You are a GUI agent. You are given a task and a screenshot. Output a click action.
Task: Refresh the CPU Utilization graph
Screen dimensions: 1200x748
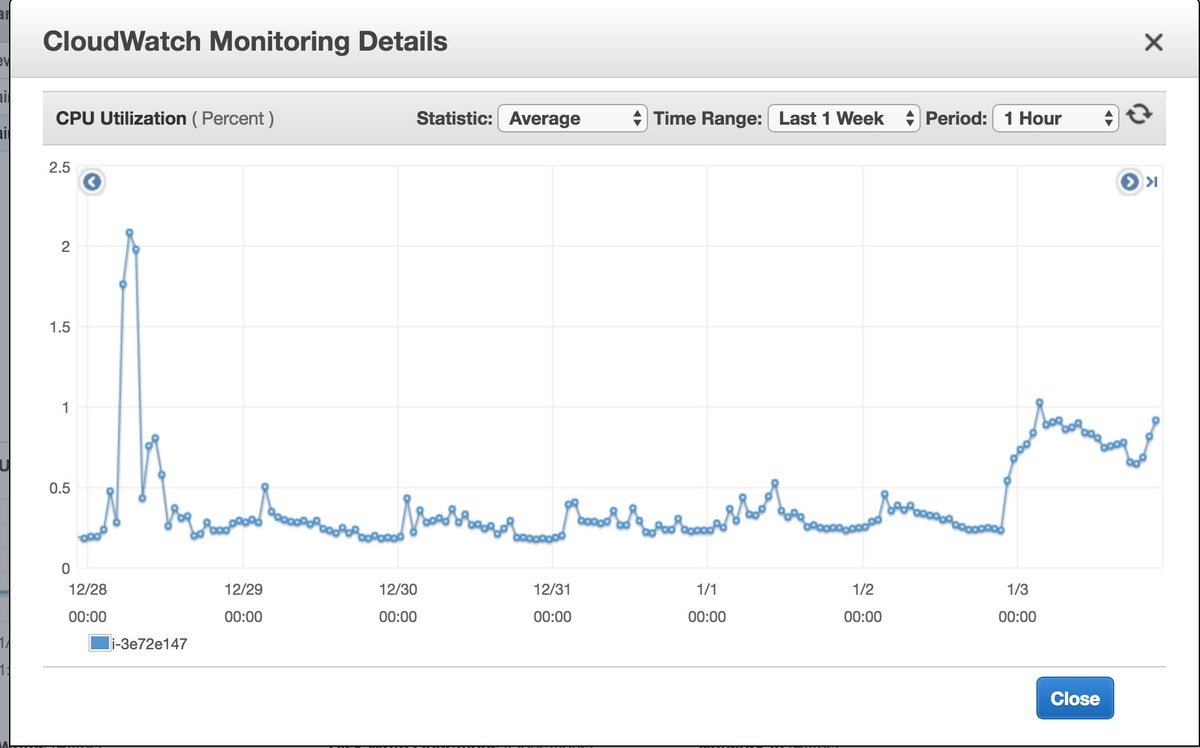(x=1138, y=116)
